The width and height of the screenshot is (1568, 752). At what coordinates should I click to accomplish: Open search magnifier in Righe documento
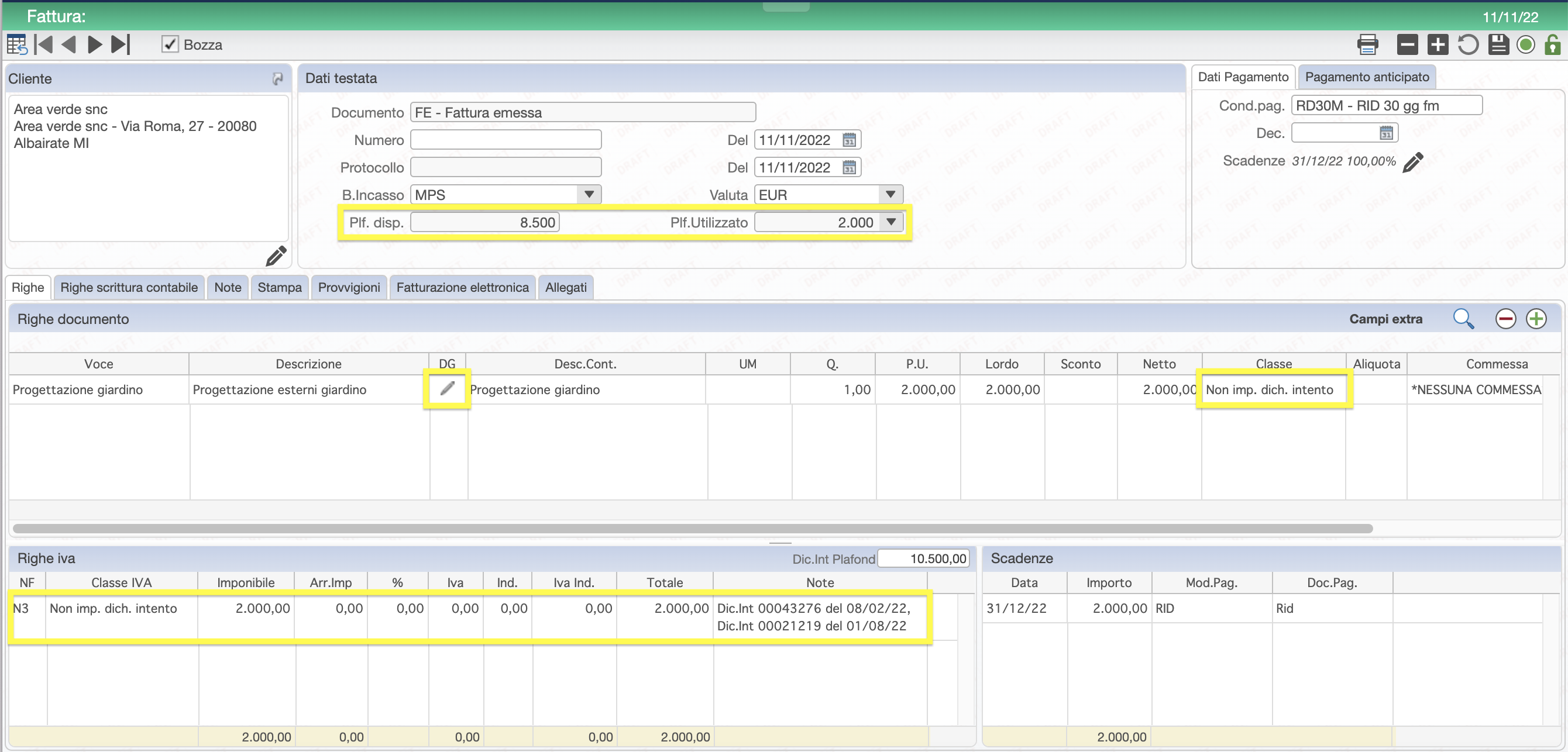tap(1463, 318)
